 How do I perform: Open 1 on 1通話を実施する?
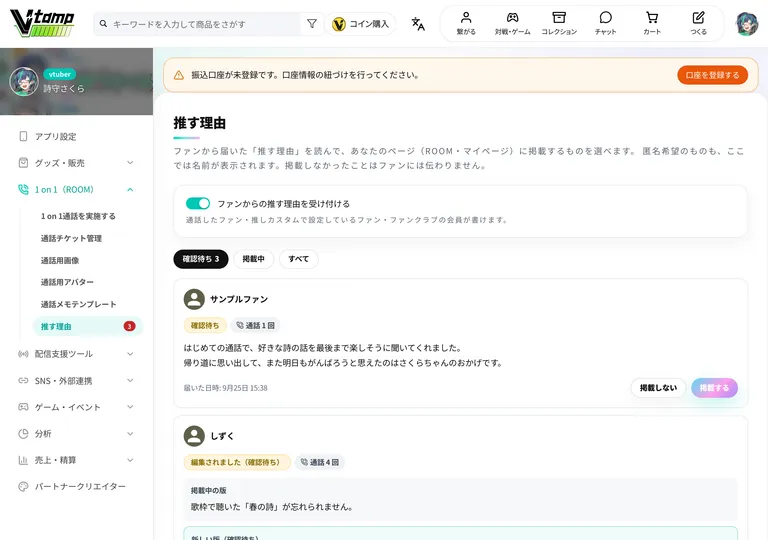pyautogui.click(x=78, y=216)
